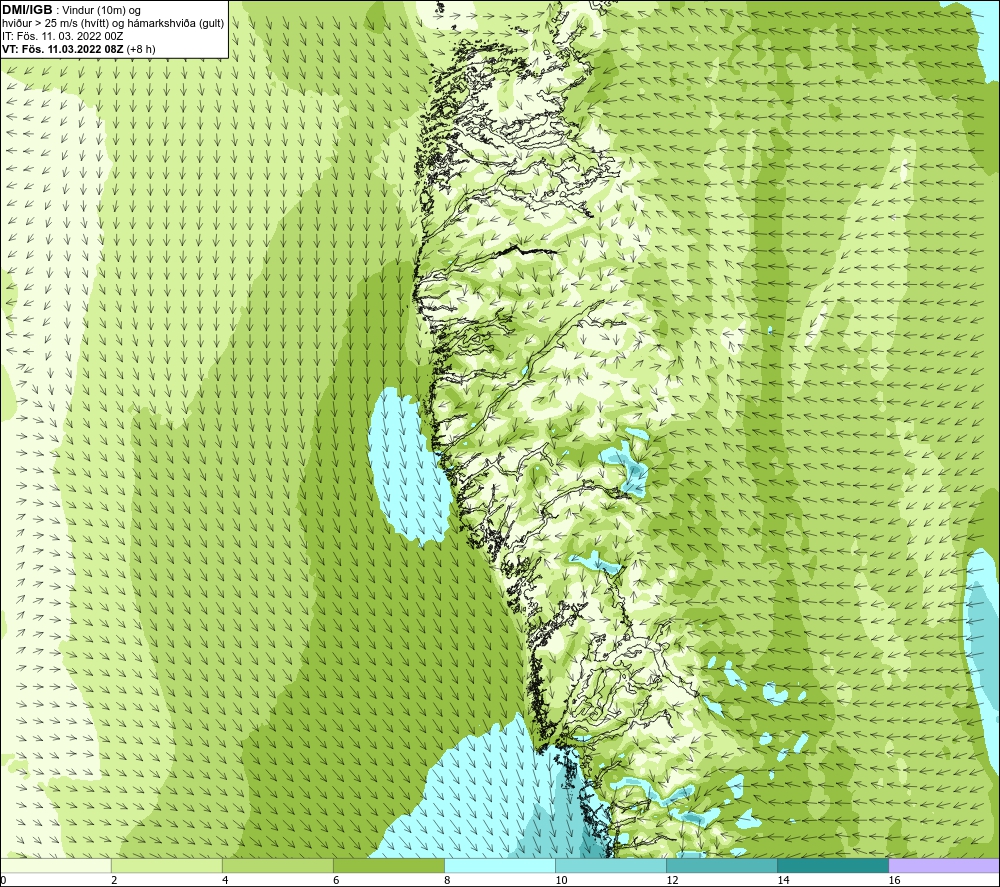Viewport: 1000px width, 887px height.
Task: Click the scale label "4"
Action: [x=225, y=880]
